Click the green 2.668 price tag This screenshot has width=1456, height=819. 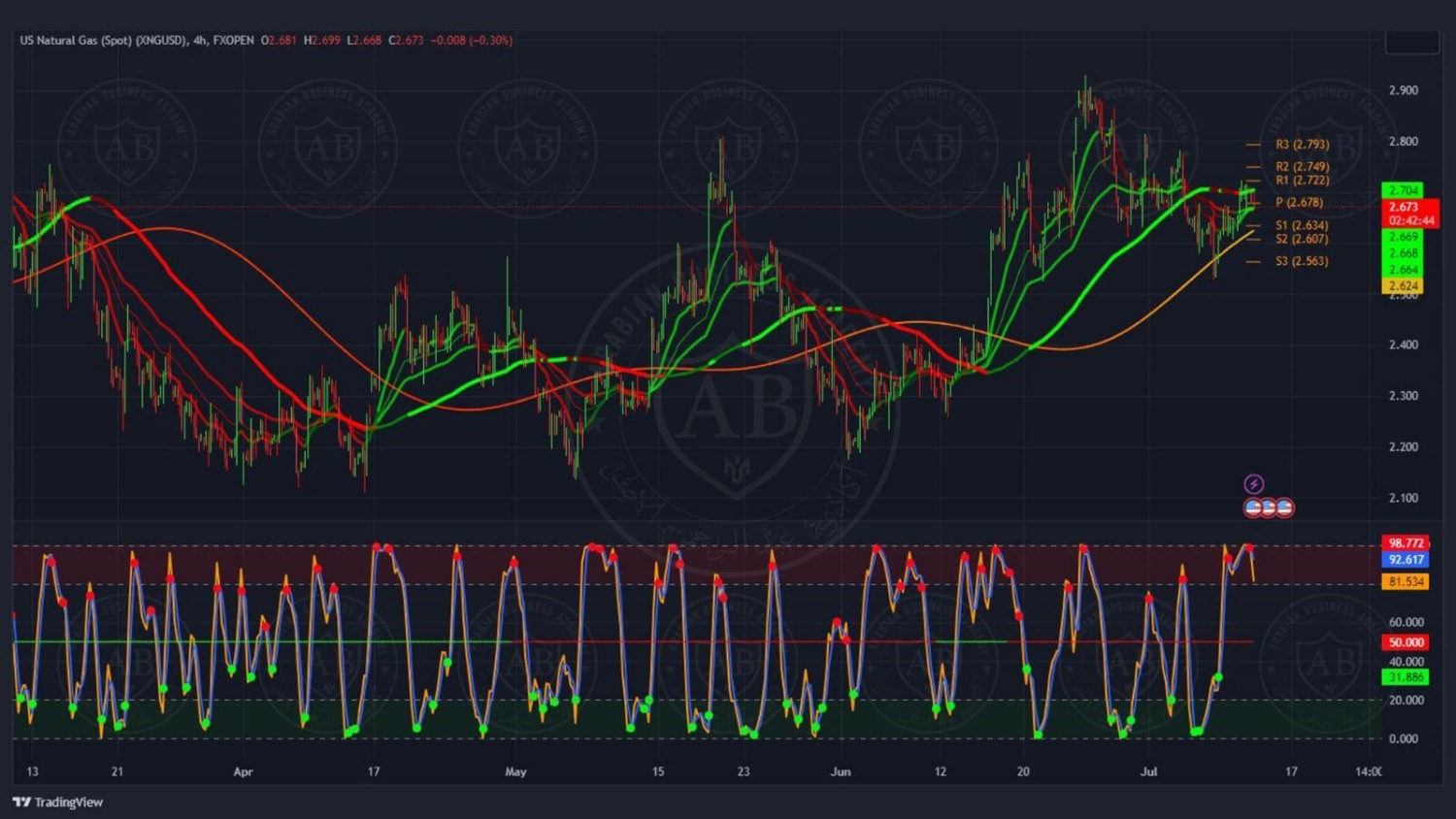pyautogui.click(x=1403, y=254)
